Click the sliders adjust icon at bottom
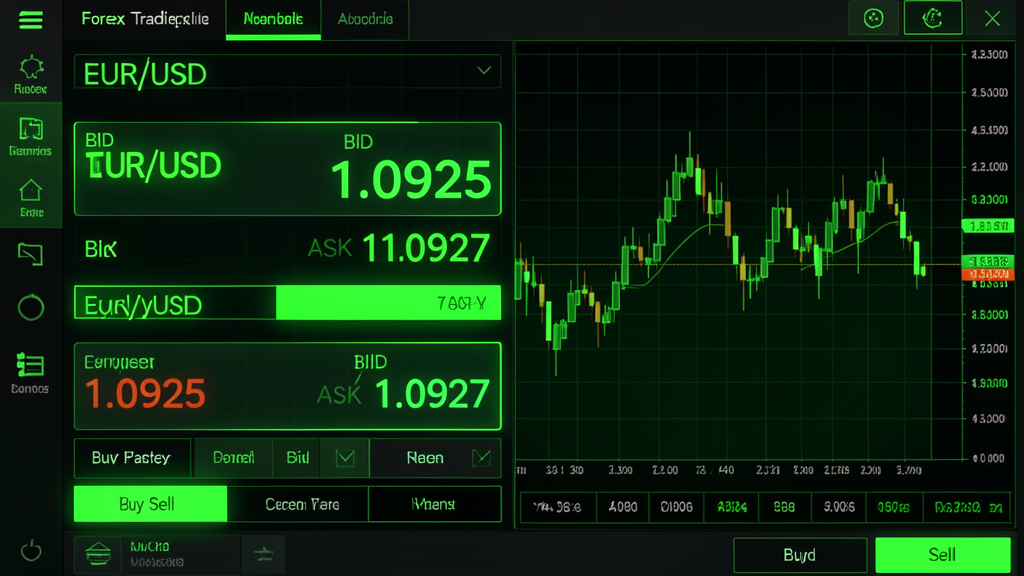The height and width of the screenshot is (576, 1024). 264,554
